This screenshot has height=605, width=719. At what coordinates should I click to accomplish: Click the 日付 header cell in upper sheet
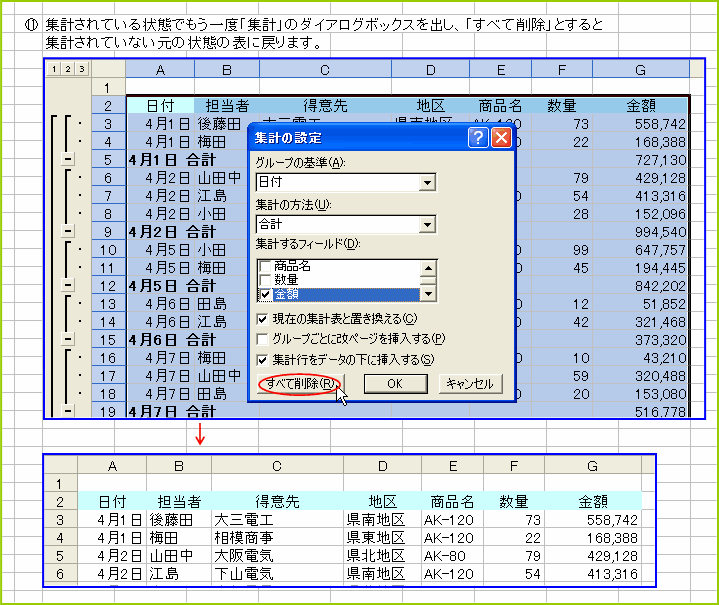[160, 105]
